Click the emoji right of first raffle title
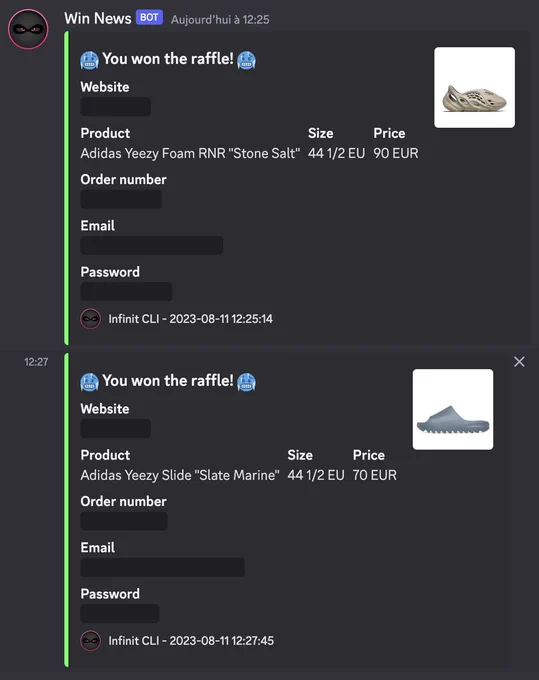Image resolution: width=539 pixels, height=680 pixels. (246, 60)
